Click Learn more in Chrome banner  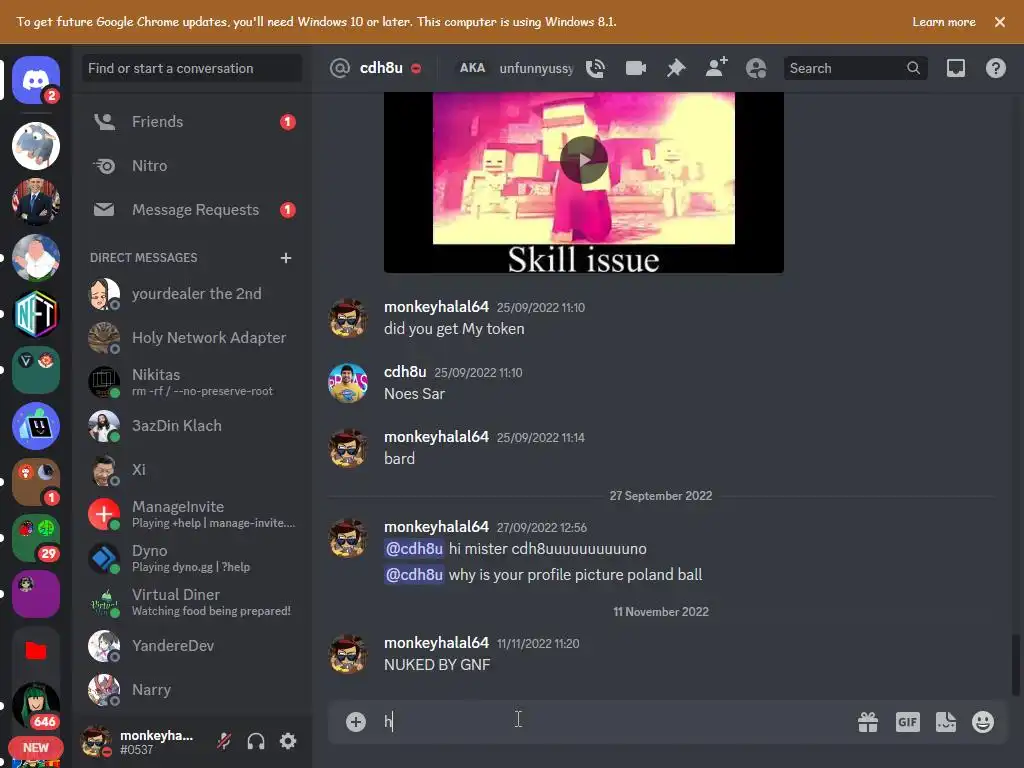(944, 22)
